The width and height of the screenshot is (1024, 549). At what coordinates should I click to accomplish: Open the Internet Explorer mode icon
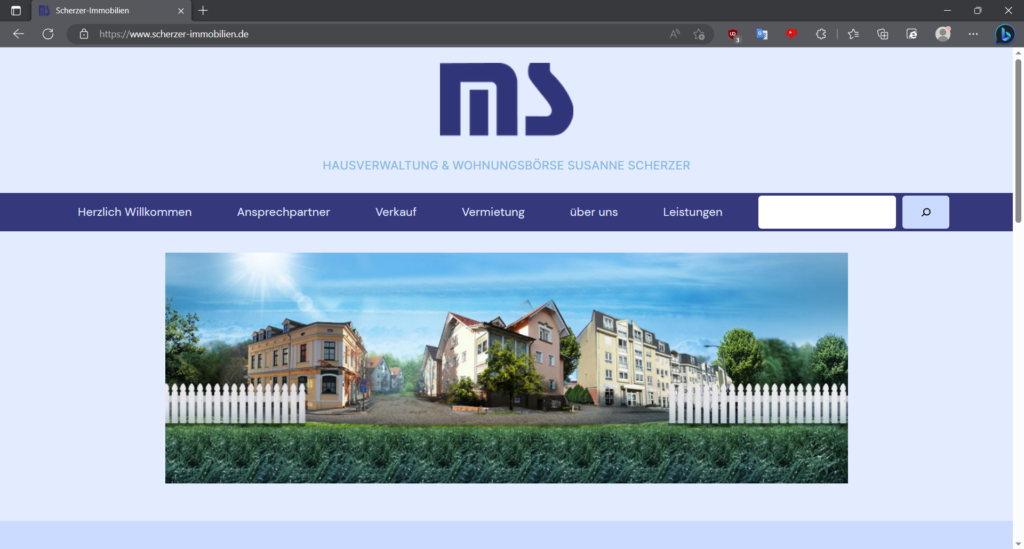coord(912,34)
